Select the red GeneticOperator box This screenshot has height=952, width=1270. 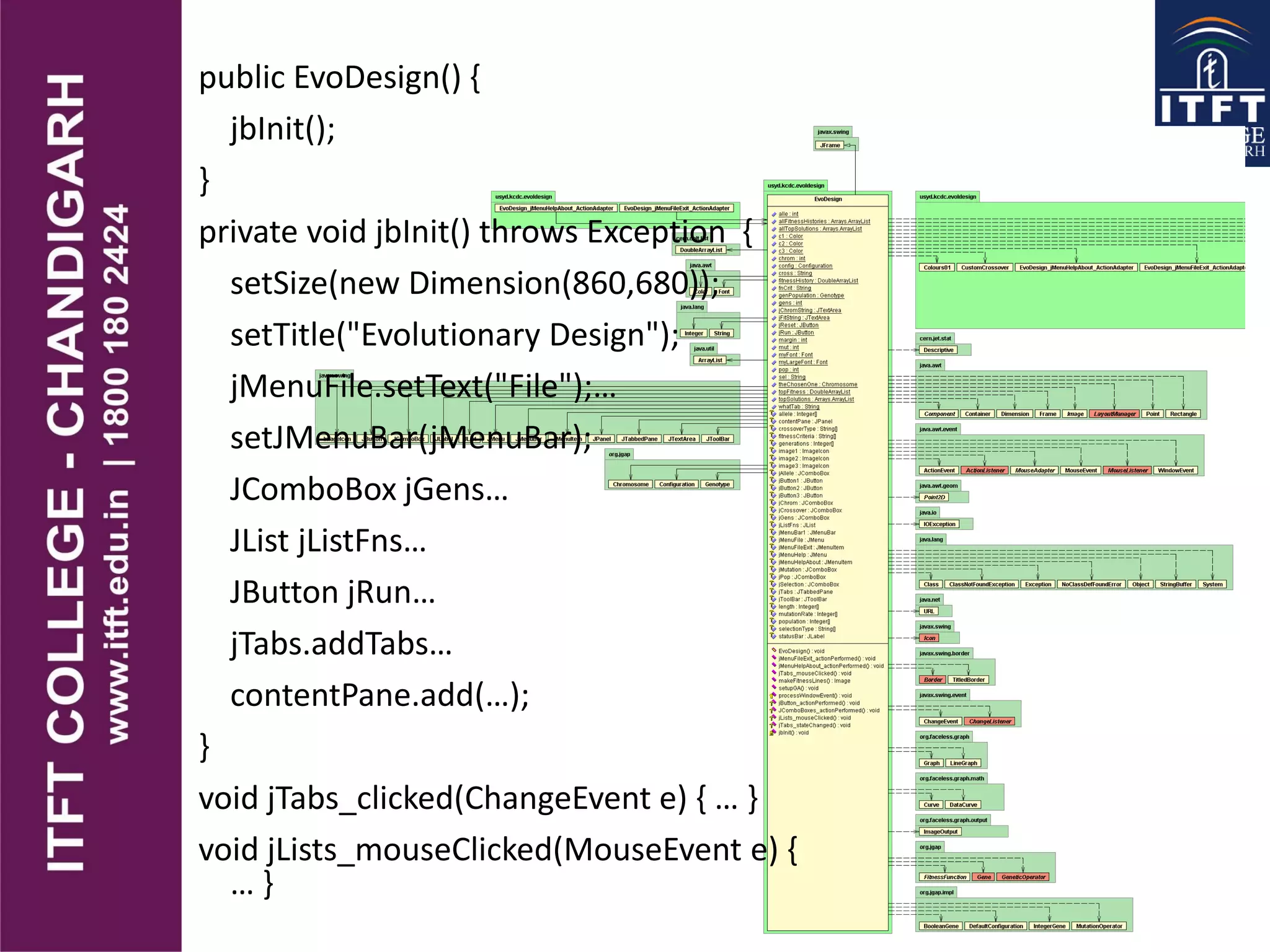pyautogui.click(x=1023, y=877)
